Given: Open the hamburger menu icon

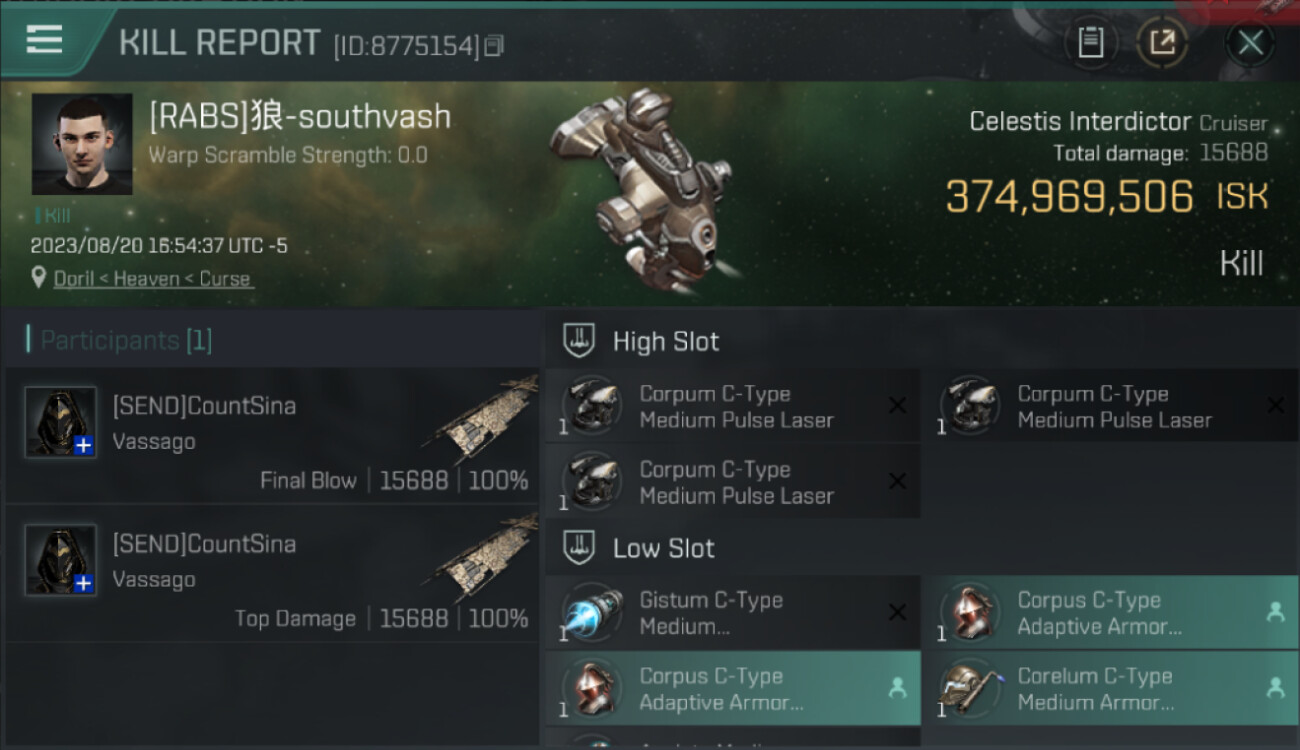Looking at the screenshot, I should (x=44, y=40).
